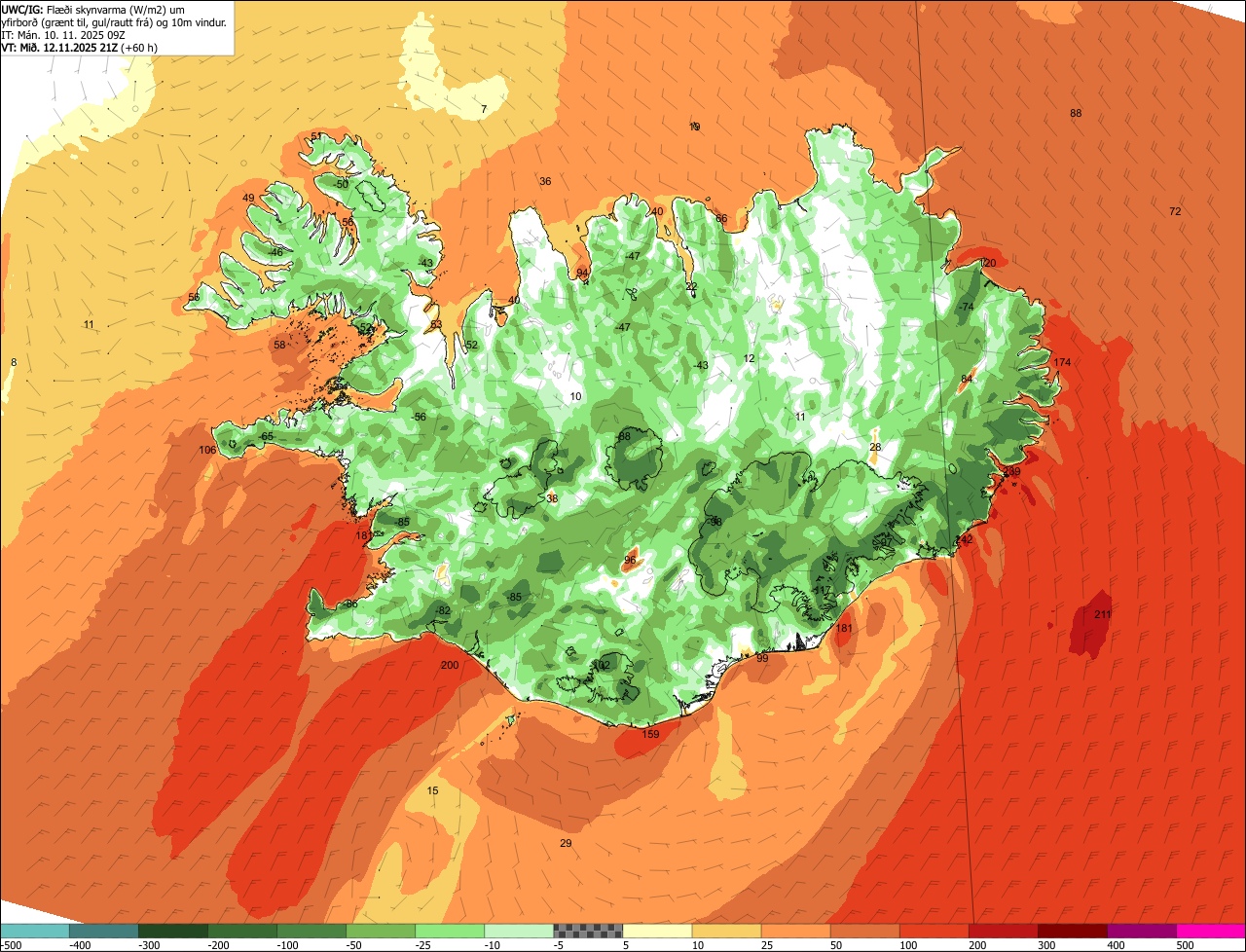Viewport: 1246px width, 952px height.
Task: Pick the darkest green swatch above -300
Action: point(172,931)
